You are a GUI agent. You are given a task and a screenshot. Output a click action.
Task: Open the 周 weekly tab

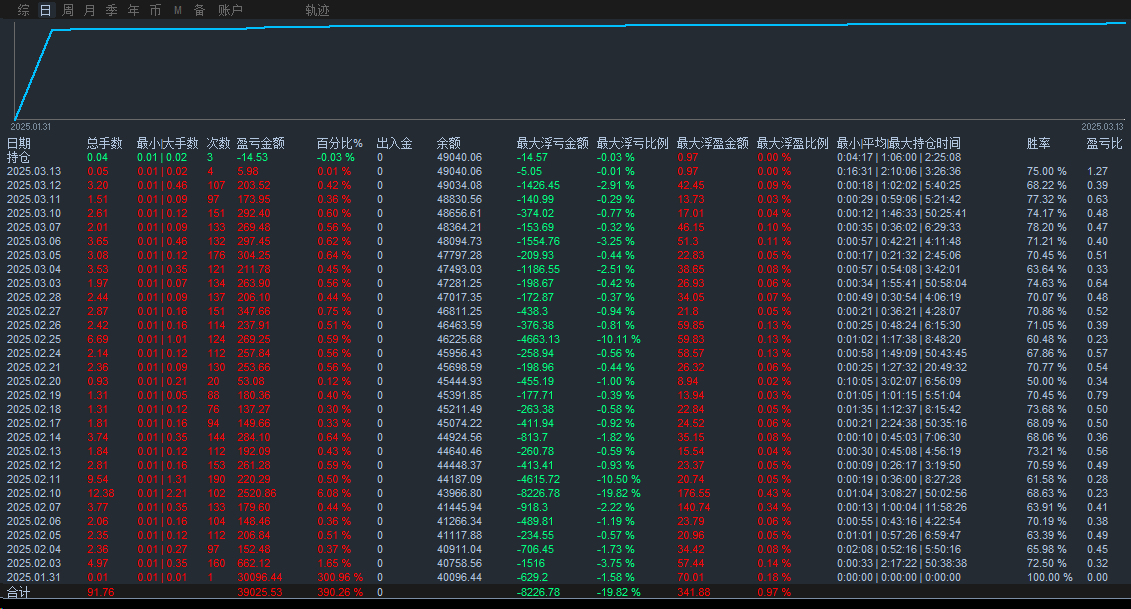[x=68, y=10]
